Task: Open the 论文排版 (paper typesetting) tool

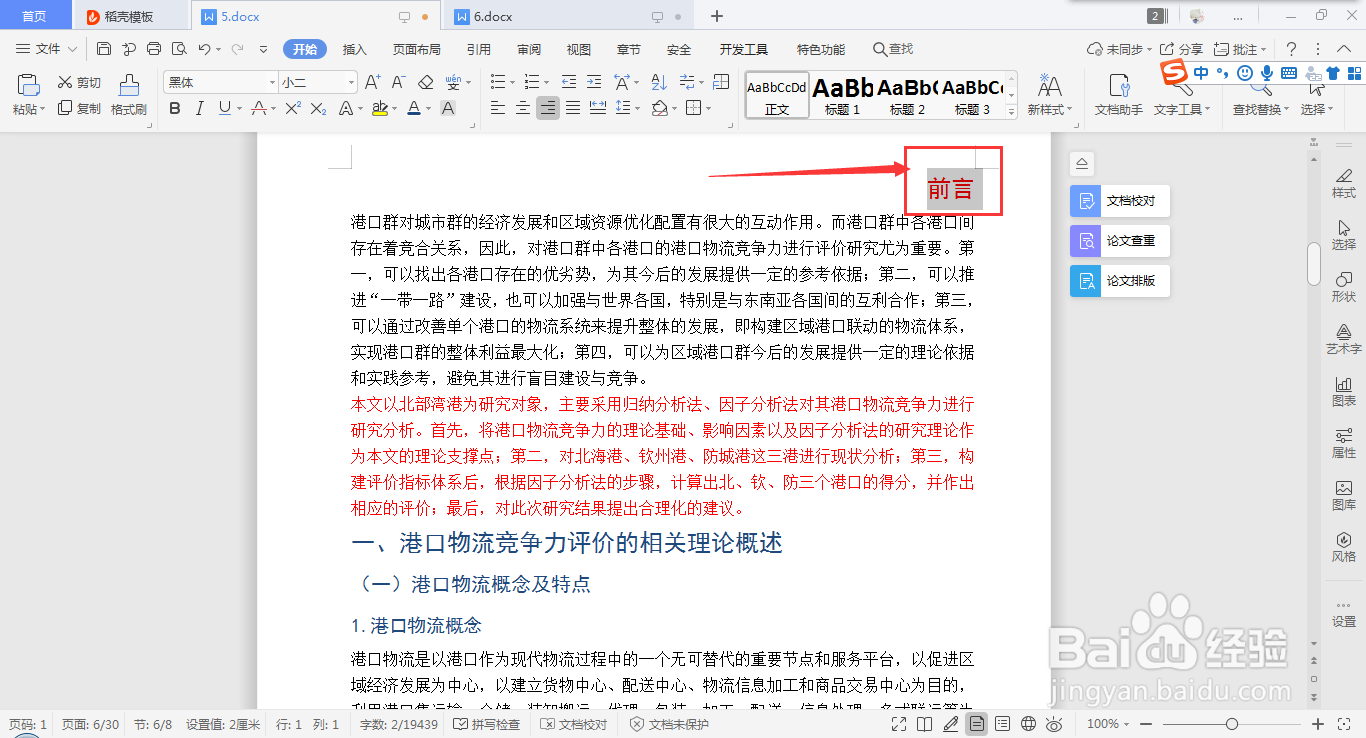Action: pos(1119,280)
